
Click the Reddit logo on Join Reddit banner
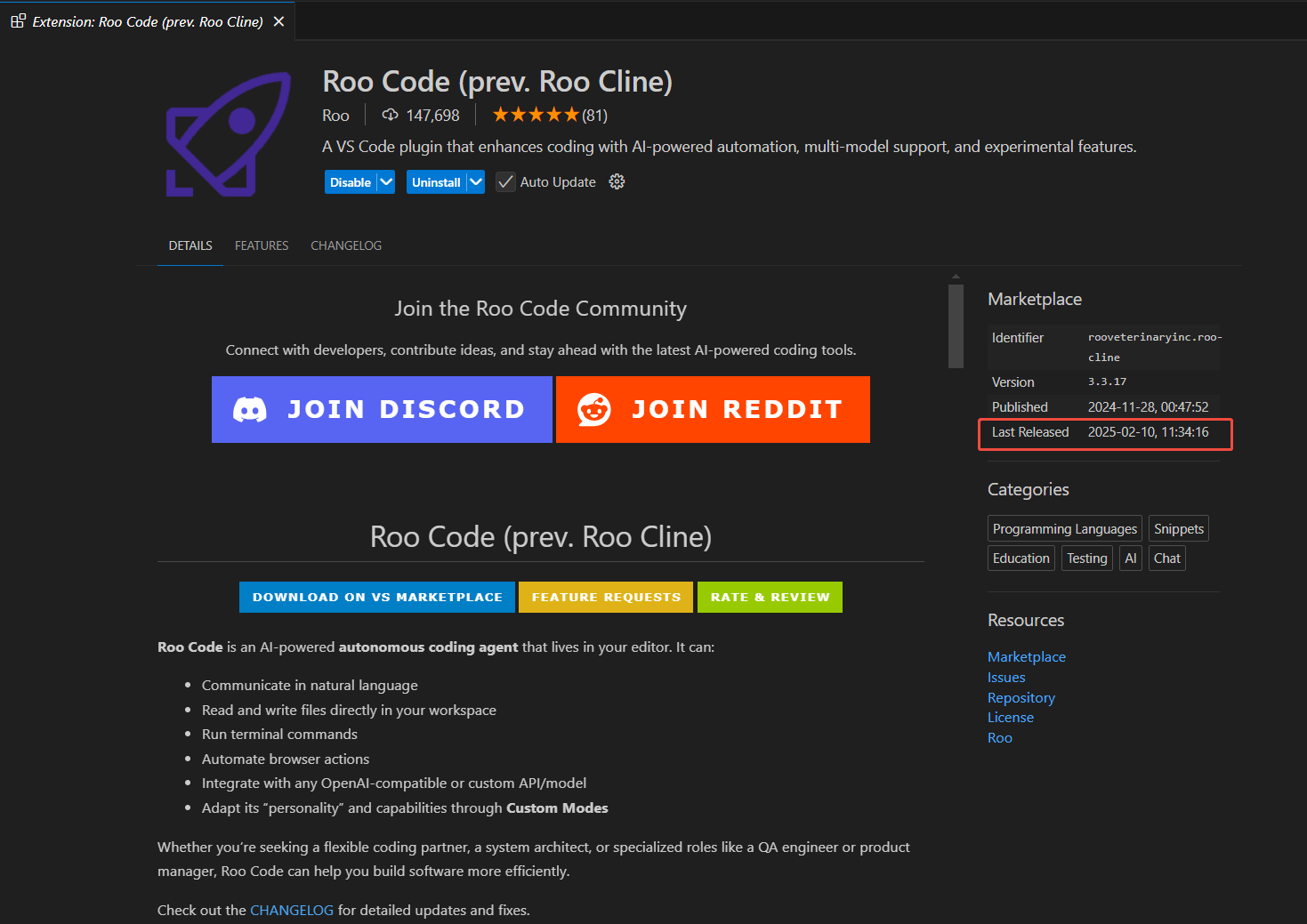594,409
